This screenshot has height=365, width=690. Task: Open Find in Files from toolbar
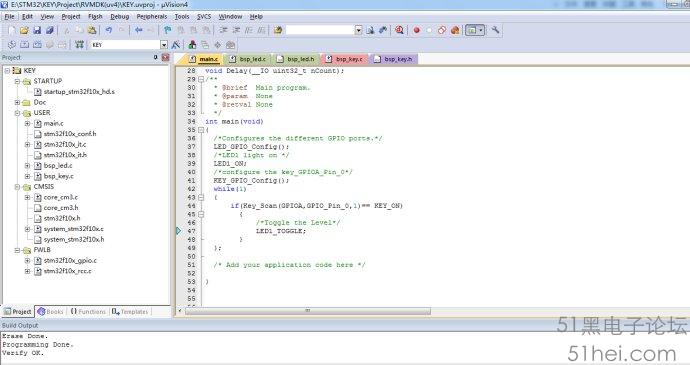(278, 30)
